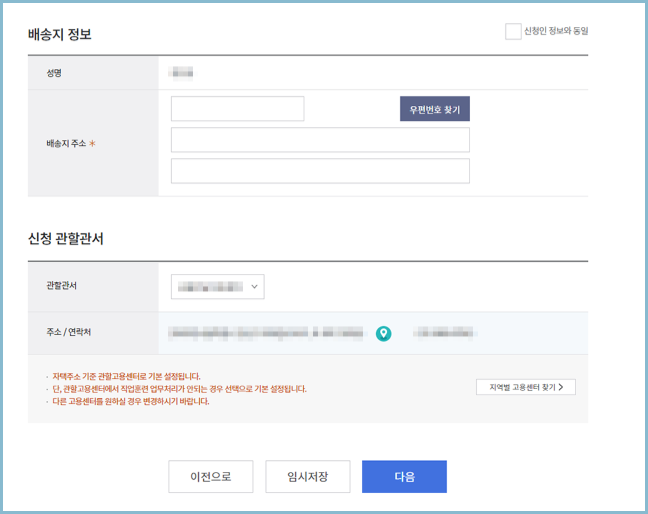Viewport: 648px width, 514px height.
Task: Click the 주소 / 연락처 label
Action: [x=69, y=332]
